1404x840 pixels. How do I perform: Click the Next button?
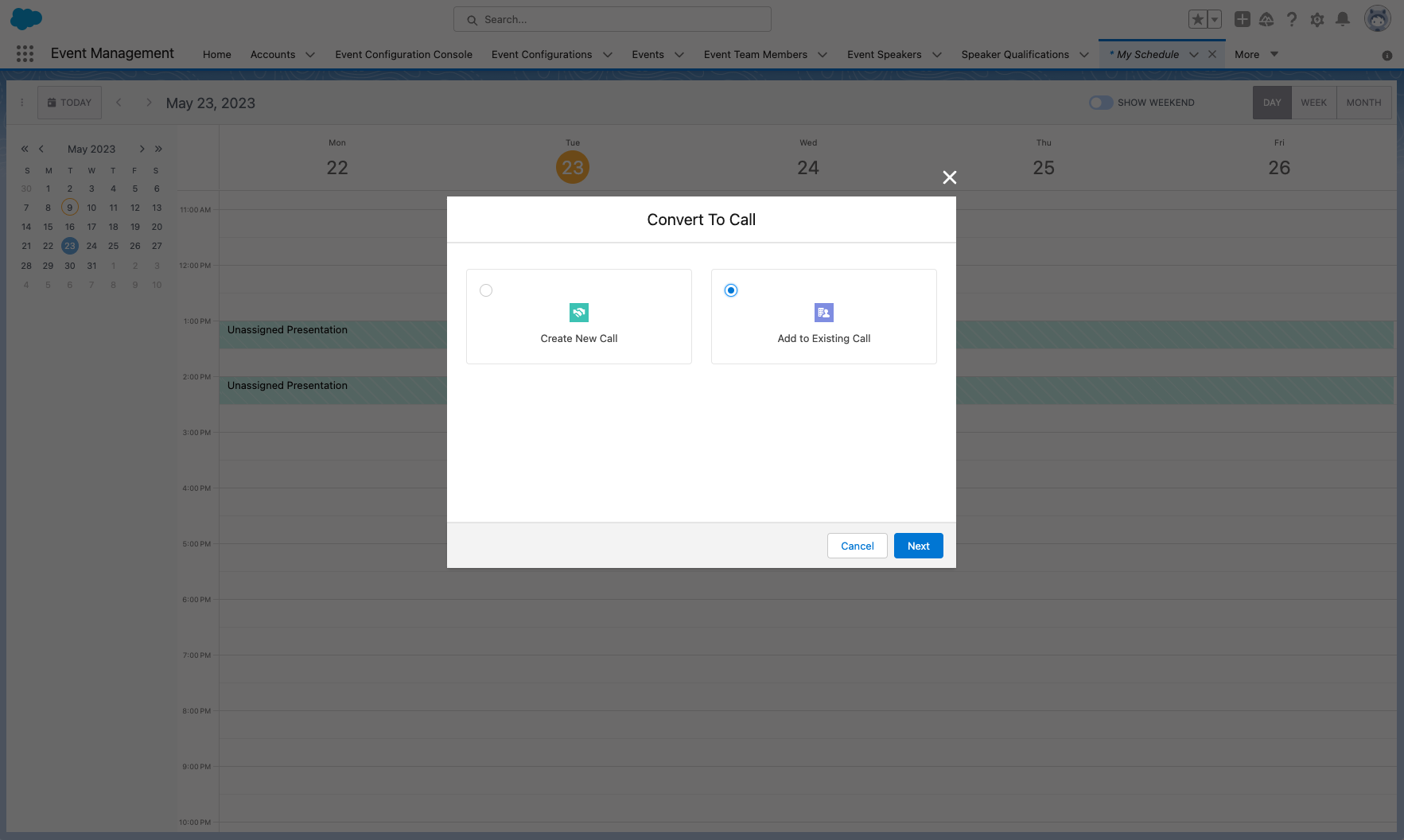tap(918, 546)
